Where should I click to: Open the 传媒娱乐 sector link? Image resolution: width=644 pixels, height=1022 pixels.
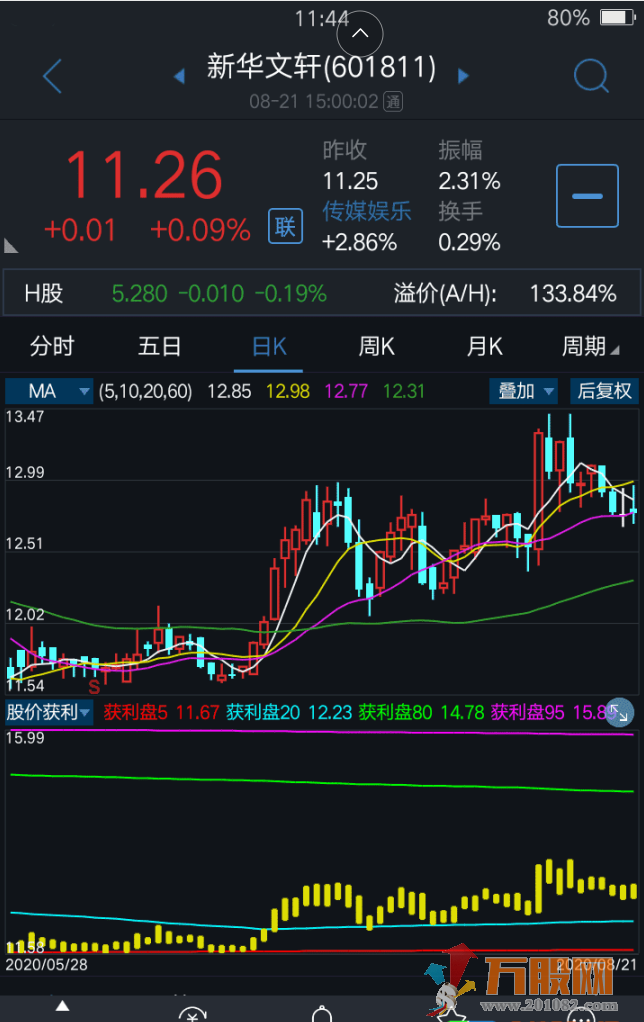(x=367, y=211)
